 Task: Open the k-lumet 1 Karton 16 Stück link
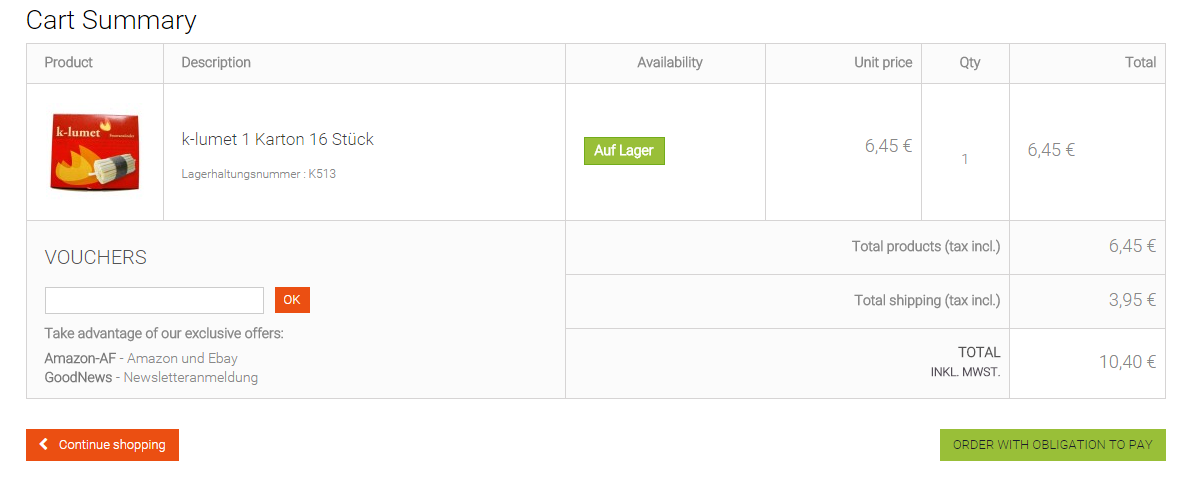(x=277, y=139)
